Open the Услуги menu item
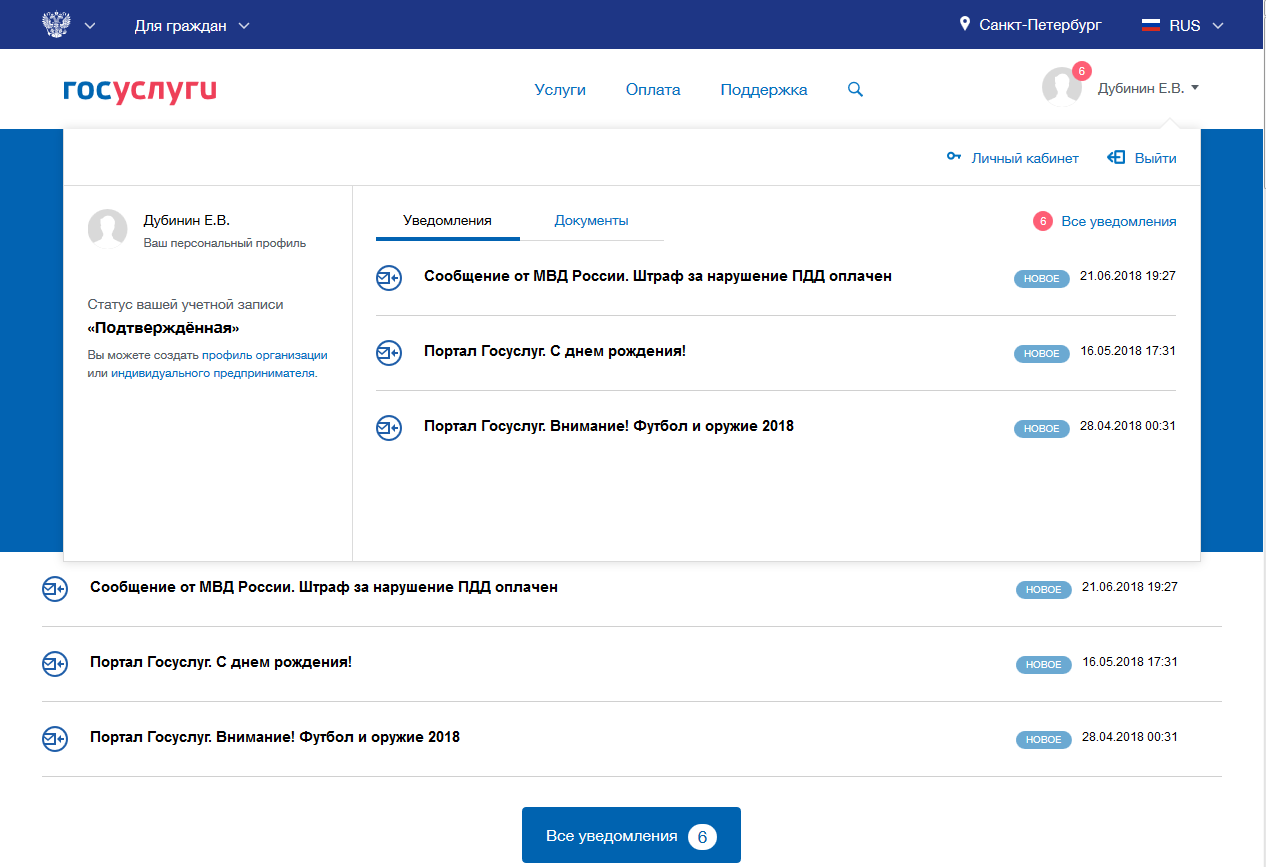Image resolution: width=1266 pixels, height=867 pixels. pos(560,89)
